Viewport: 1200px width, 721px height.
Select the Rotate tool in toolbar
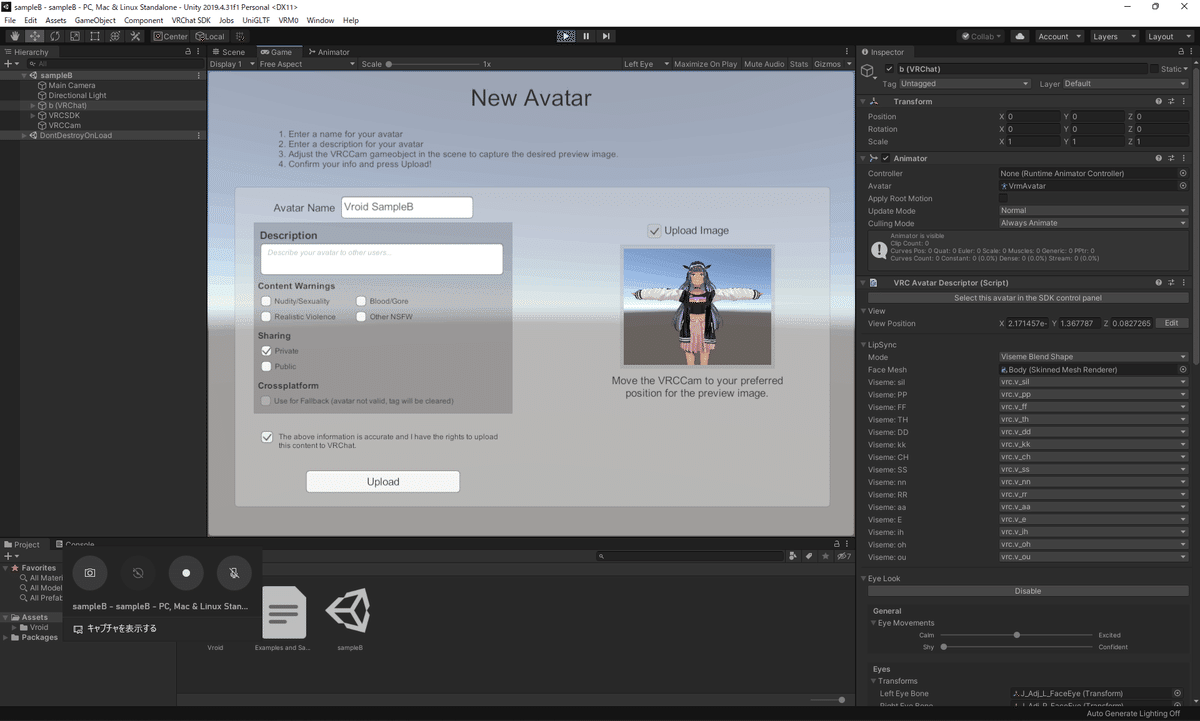(x=54, y=36)
